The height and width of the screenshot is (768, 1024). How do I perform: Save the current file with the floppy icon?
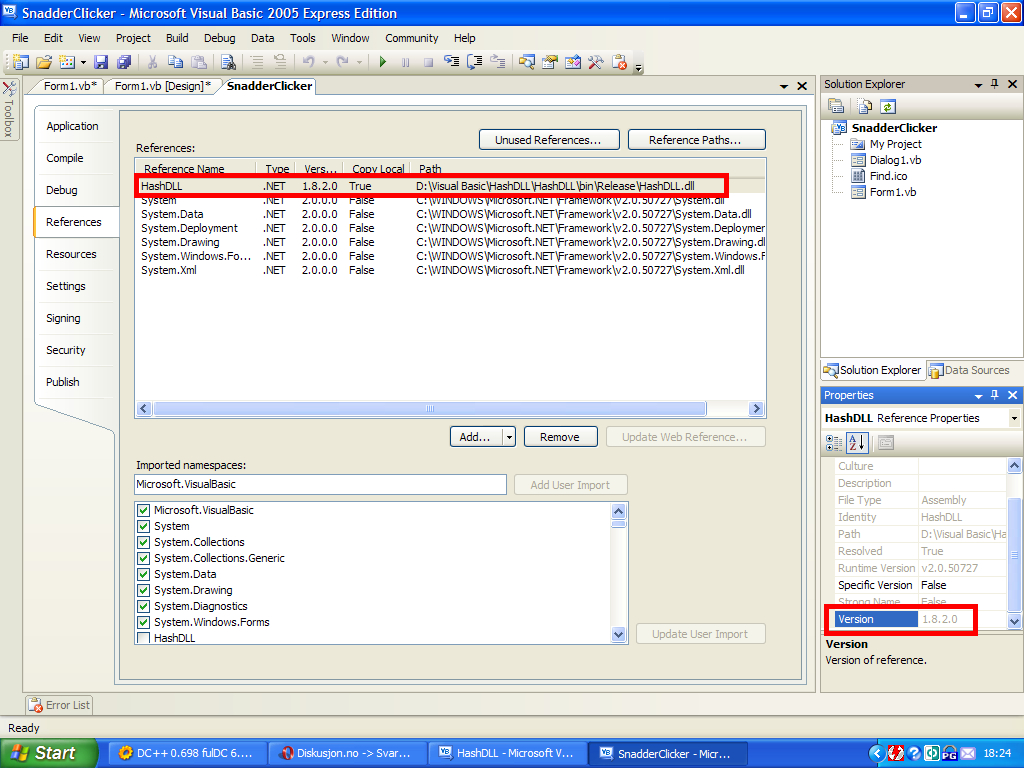point(101,62)
